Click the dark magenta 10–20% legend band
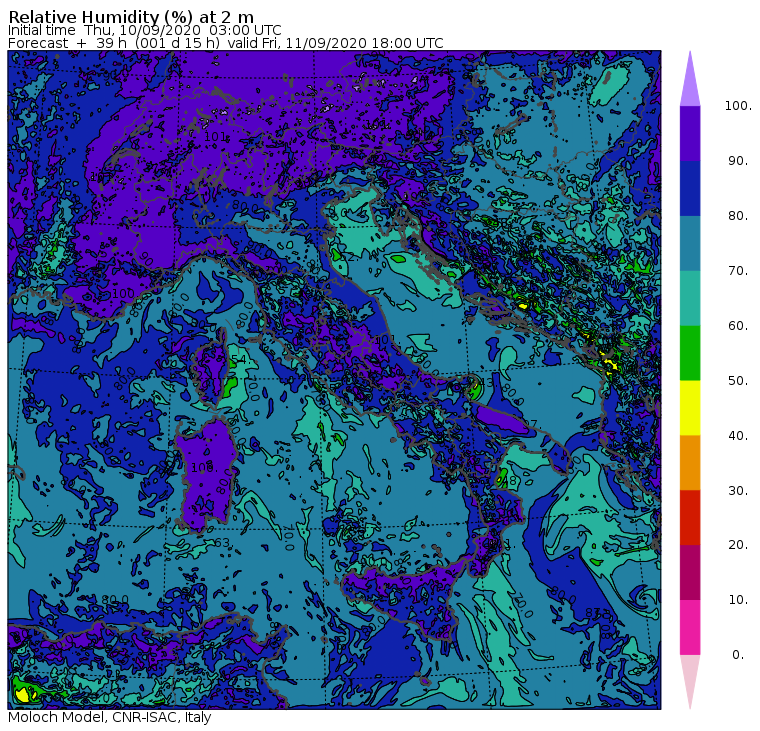 click(x=690, y=573)
